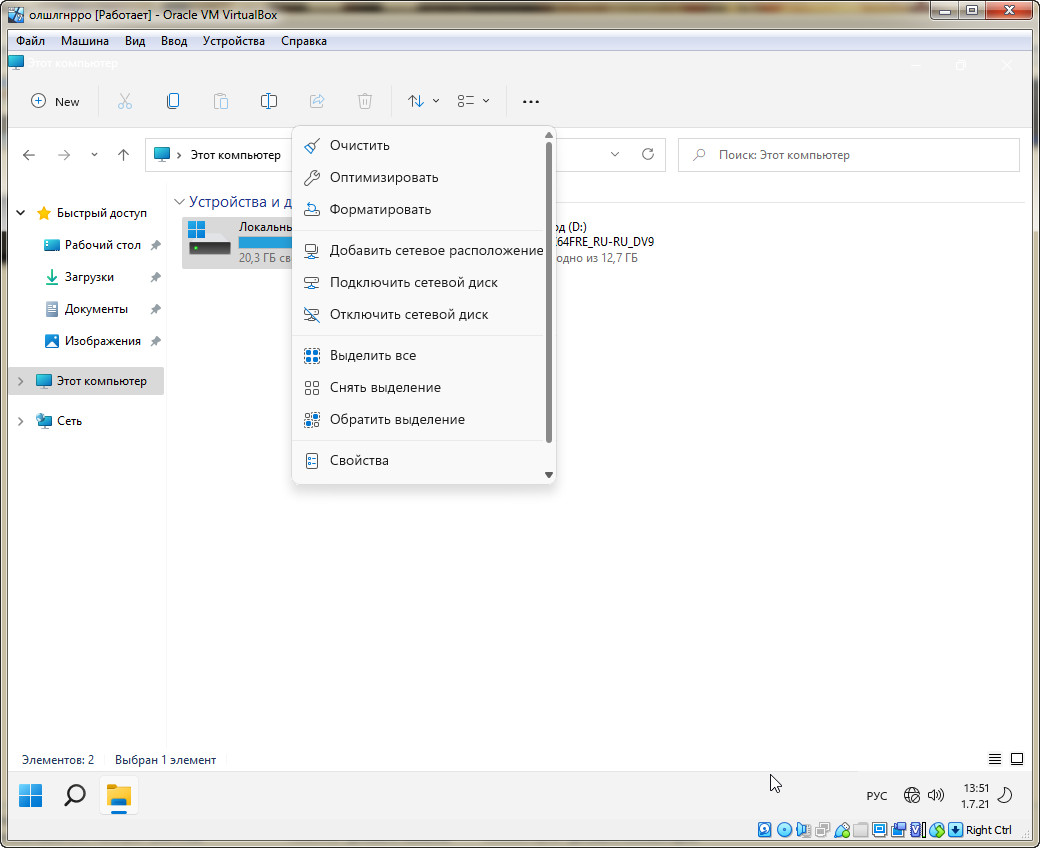
Task: Open the Устройства menu in VirtualBox
Action: pyautogui.click(x=233, y=41)
